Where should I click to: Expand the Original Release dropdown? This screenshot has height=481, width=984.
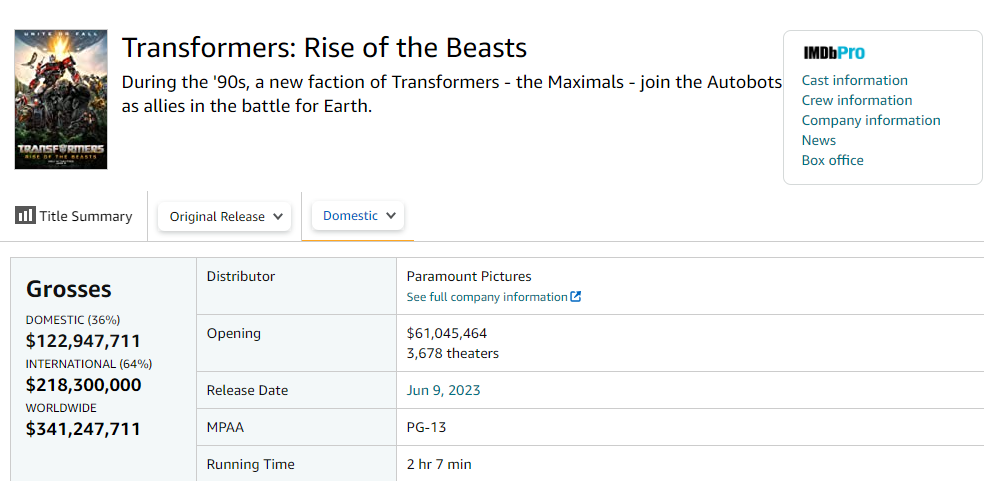[x=225, y=217]
